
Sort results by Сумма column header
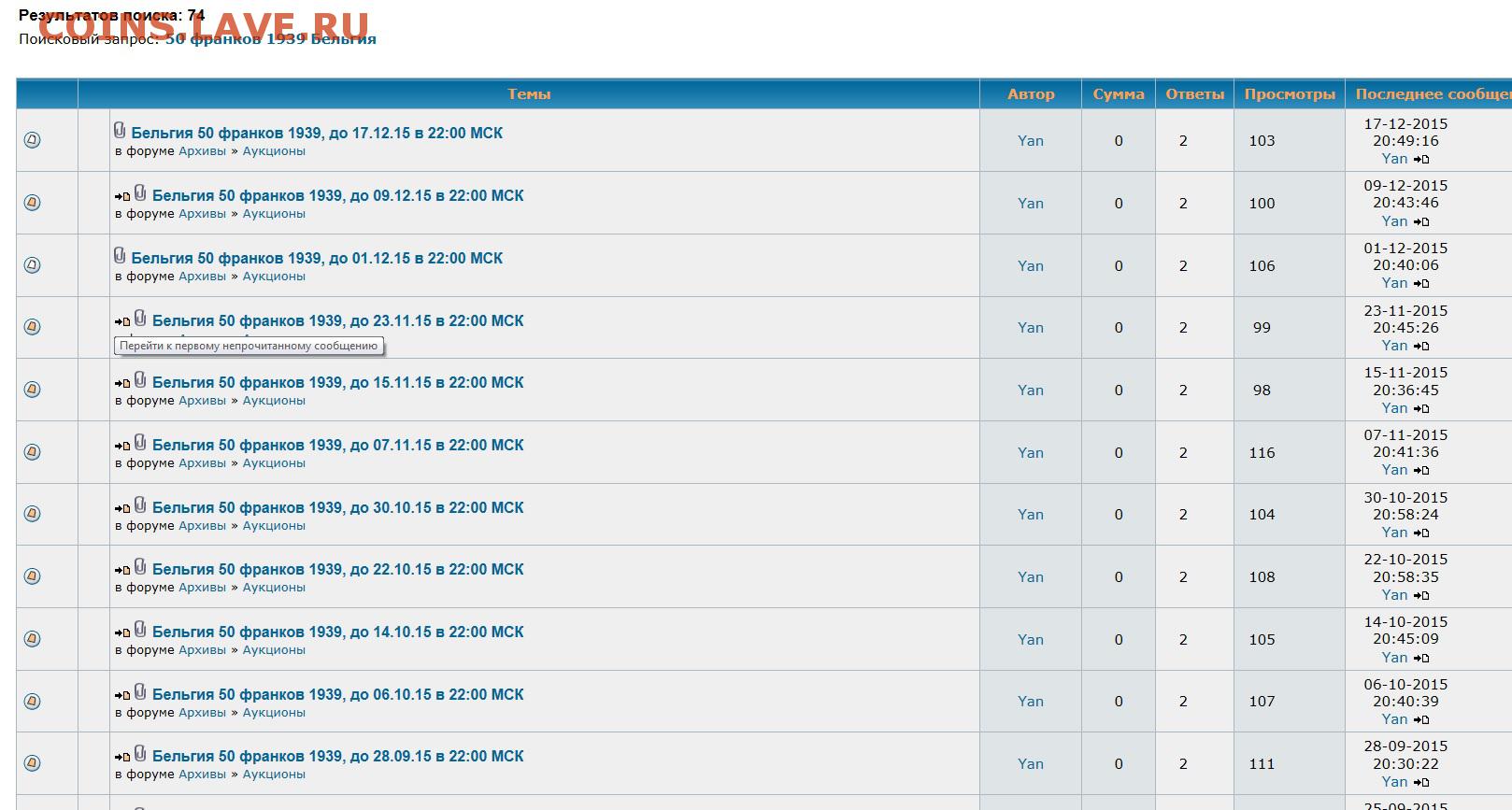pyautogui.click(x=1119, y=94)
